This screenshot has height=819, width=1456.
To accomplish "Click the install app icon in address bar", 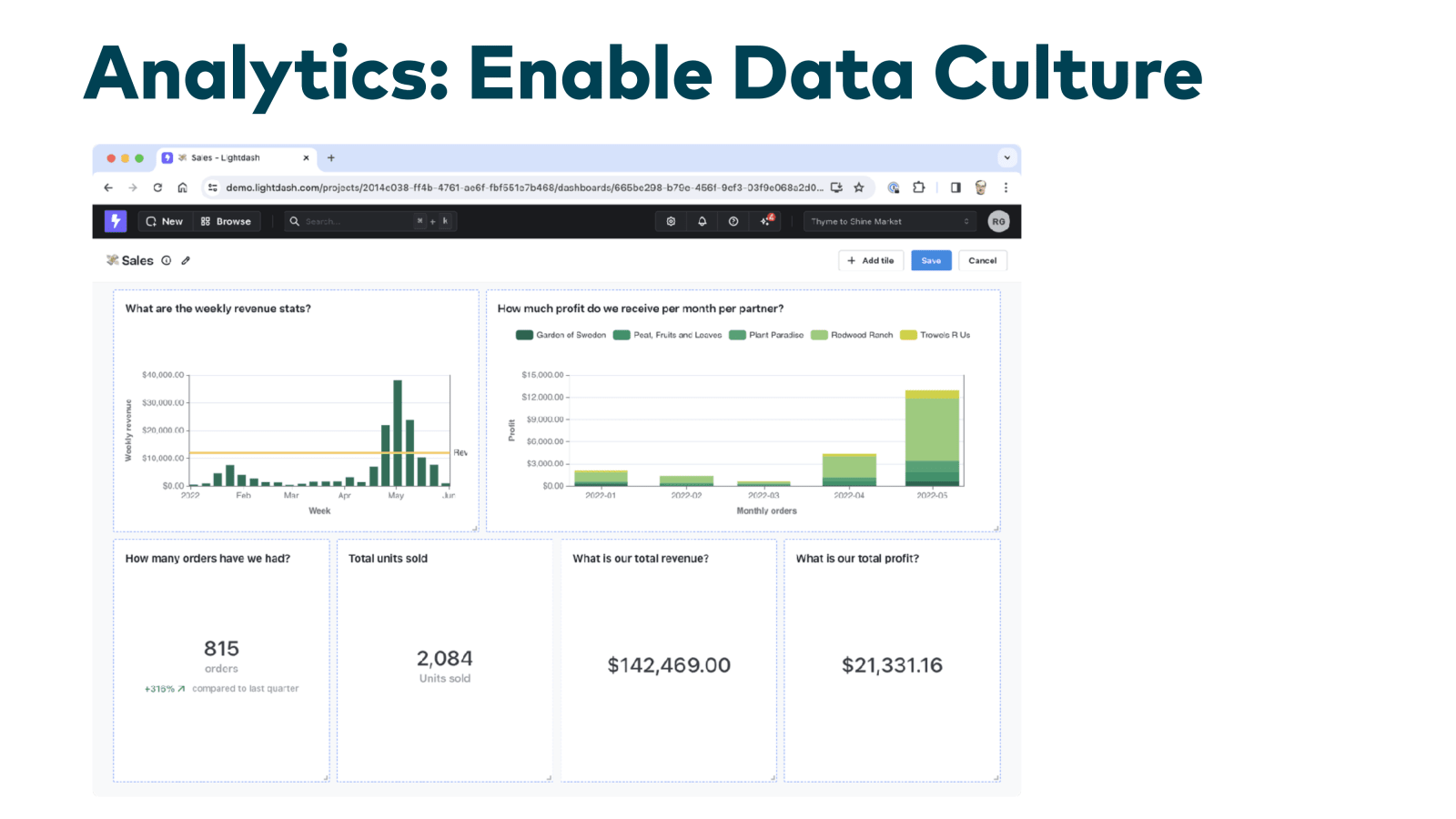I will (836, 187).
